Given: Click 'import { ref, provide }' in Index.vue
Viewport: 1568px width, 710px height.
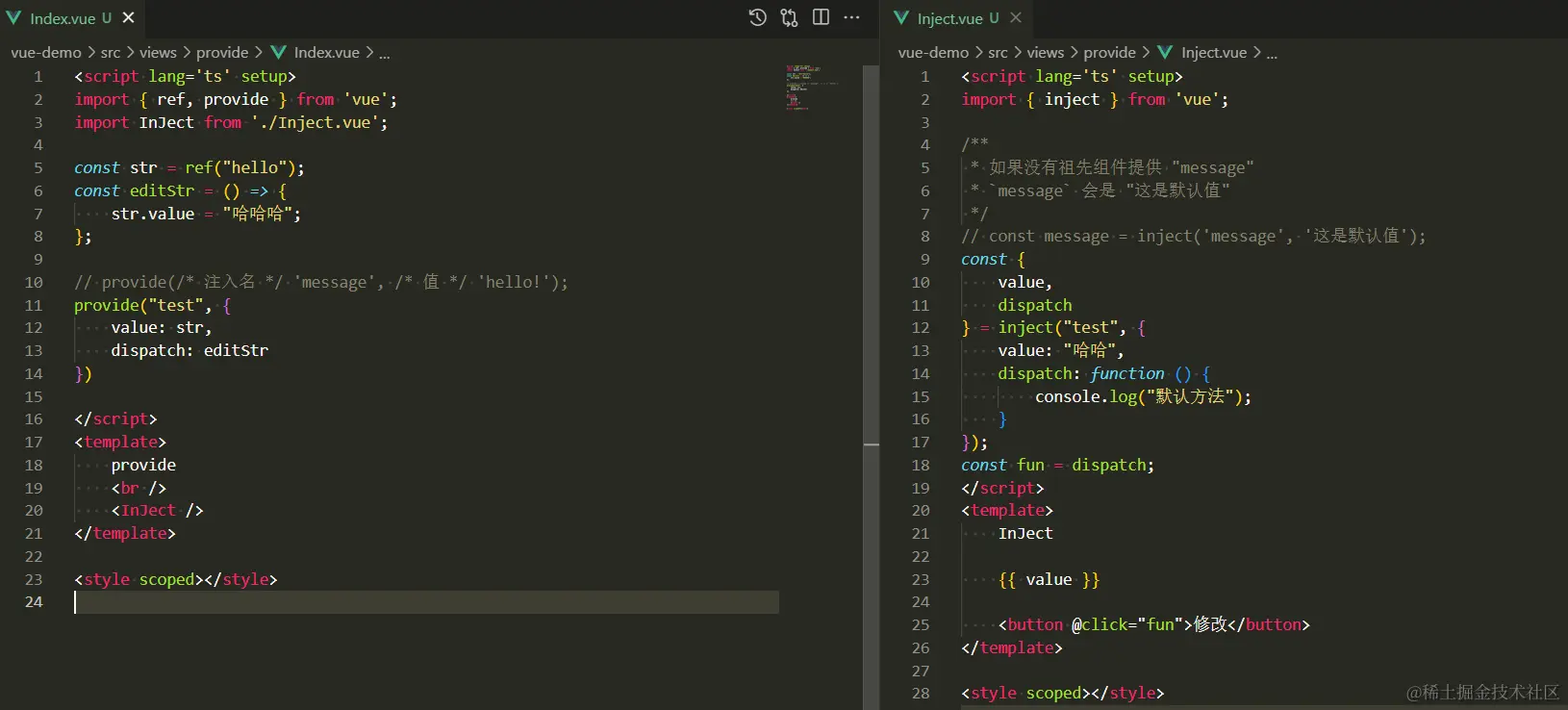Looking at the screenshot, I should 180,100.
